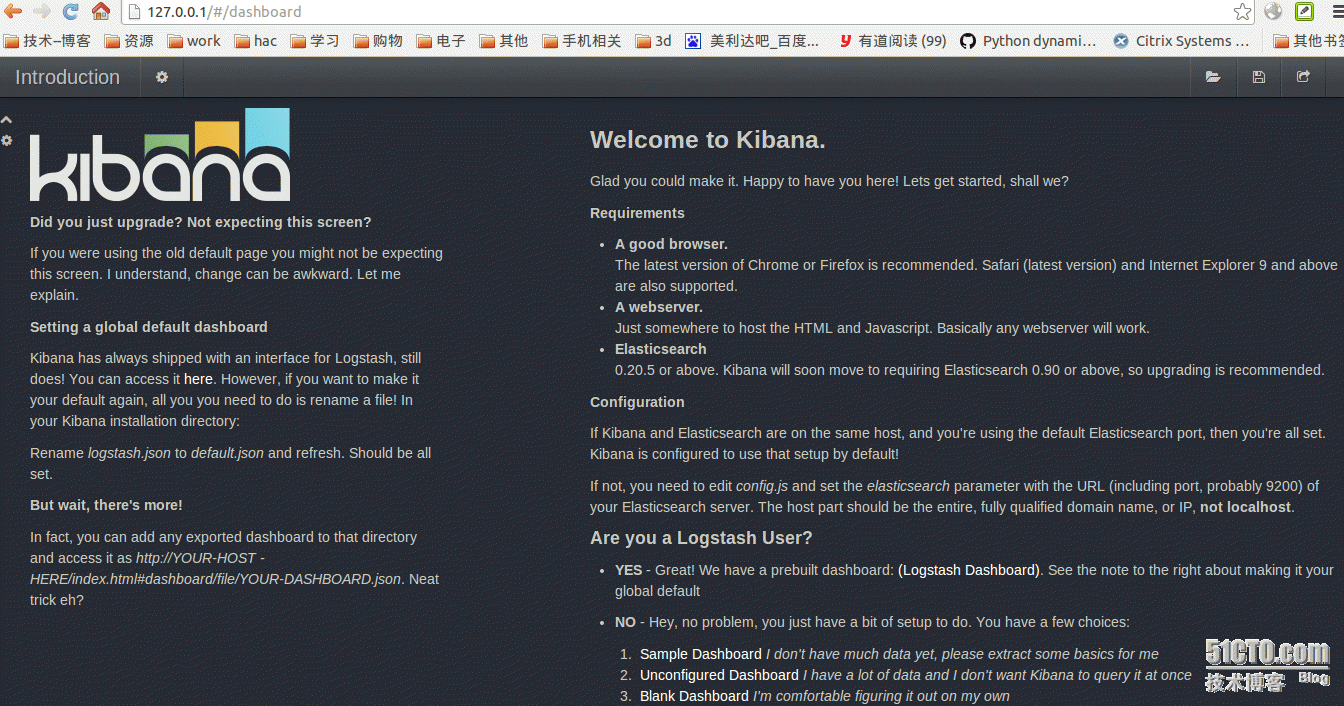Click the browser forward arrow
1344x706 pixels.
pyautogui.click(x=42, y=12)
